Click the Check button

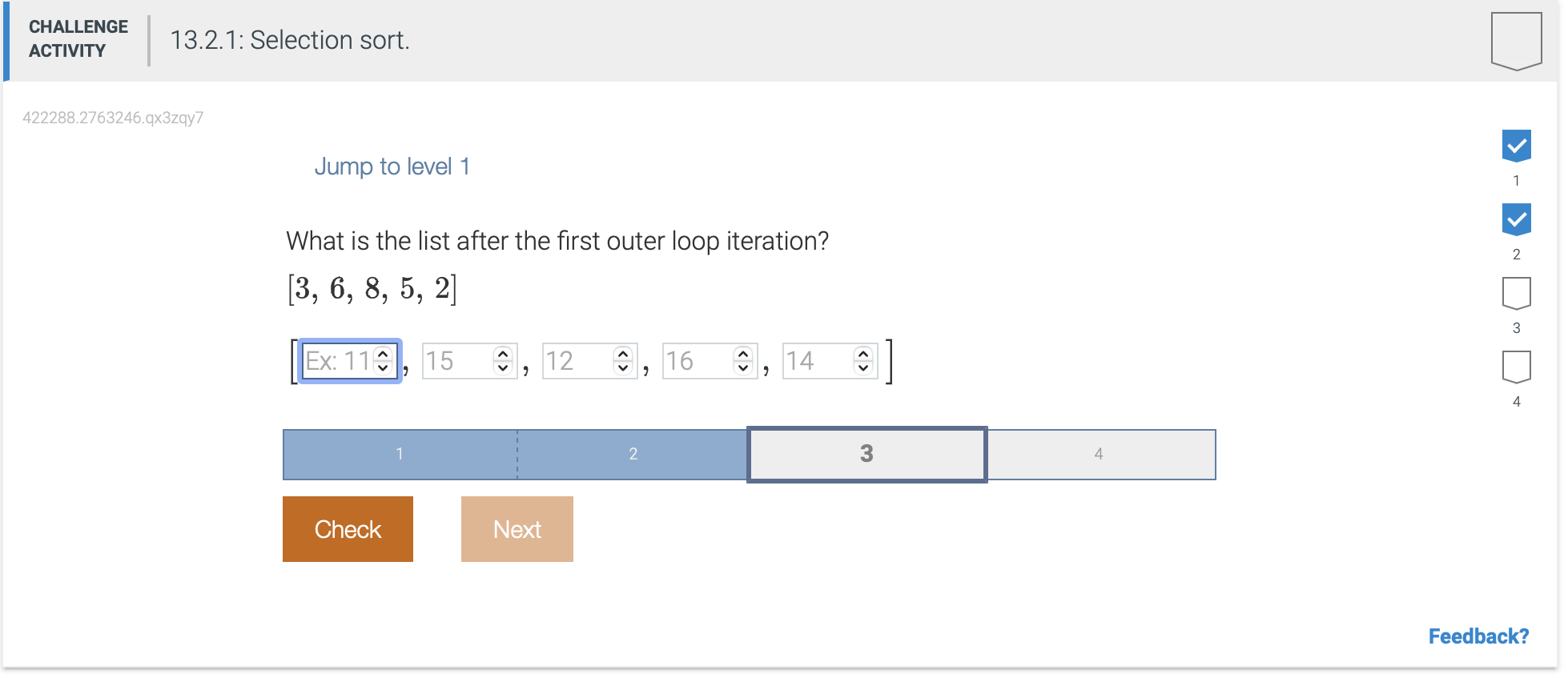pyautogui.click(x=348, y=529)
